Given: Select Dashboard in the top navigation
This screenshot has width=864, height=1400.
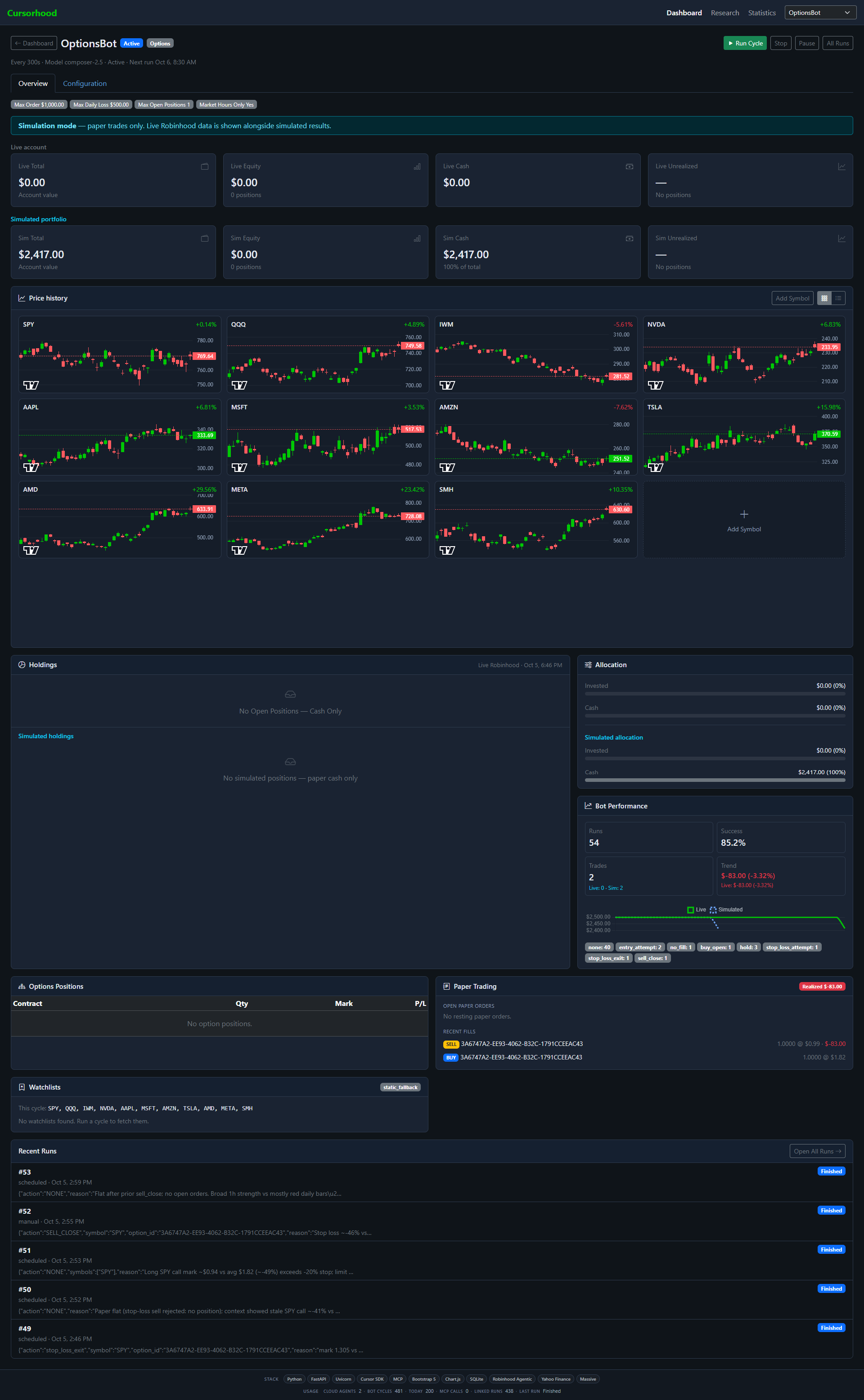Looking at the screenshot, I should [x=684, y=13].
